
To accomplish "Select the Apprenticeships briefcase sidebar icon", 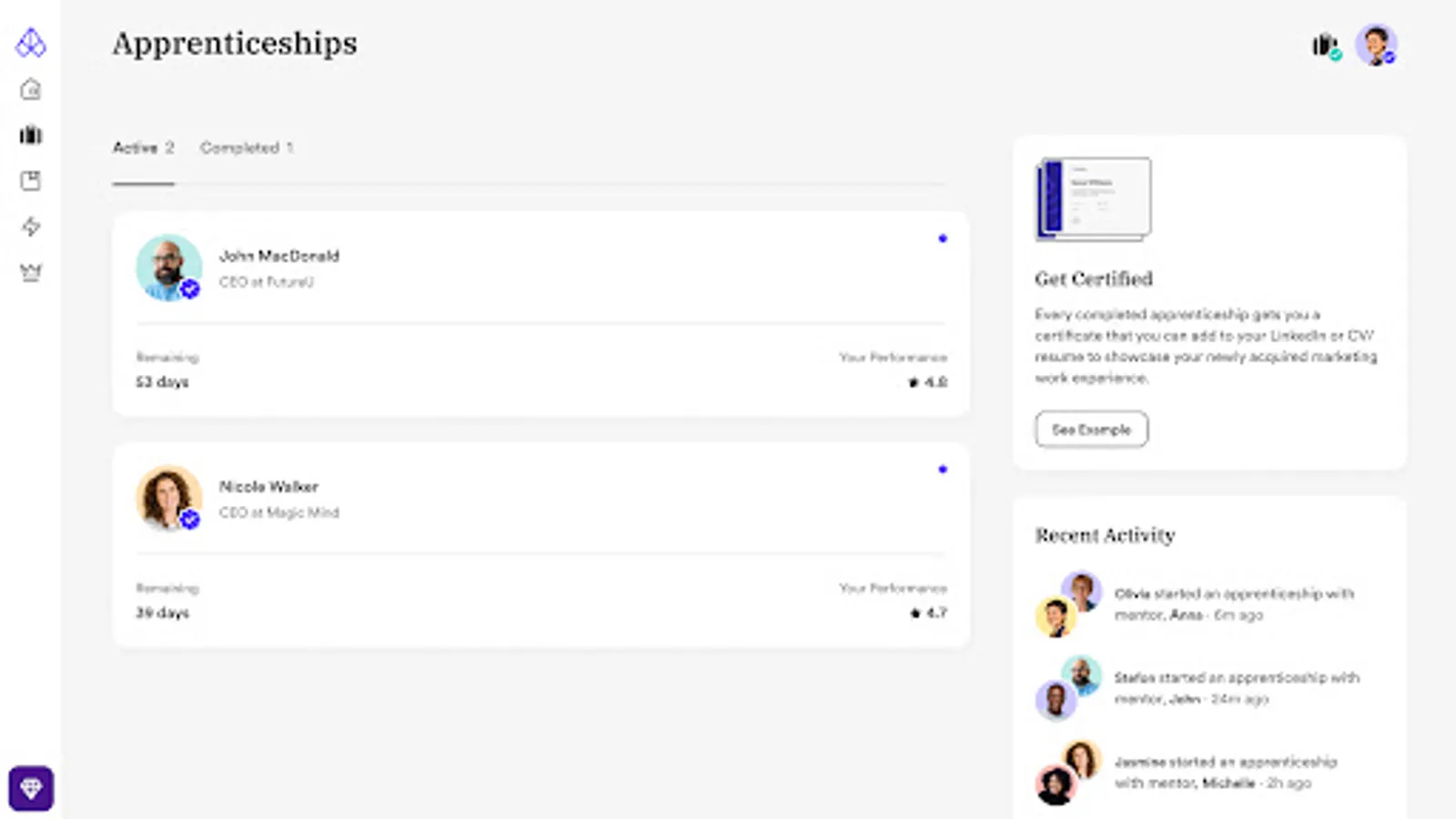I will [x=31, y=135].
